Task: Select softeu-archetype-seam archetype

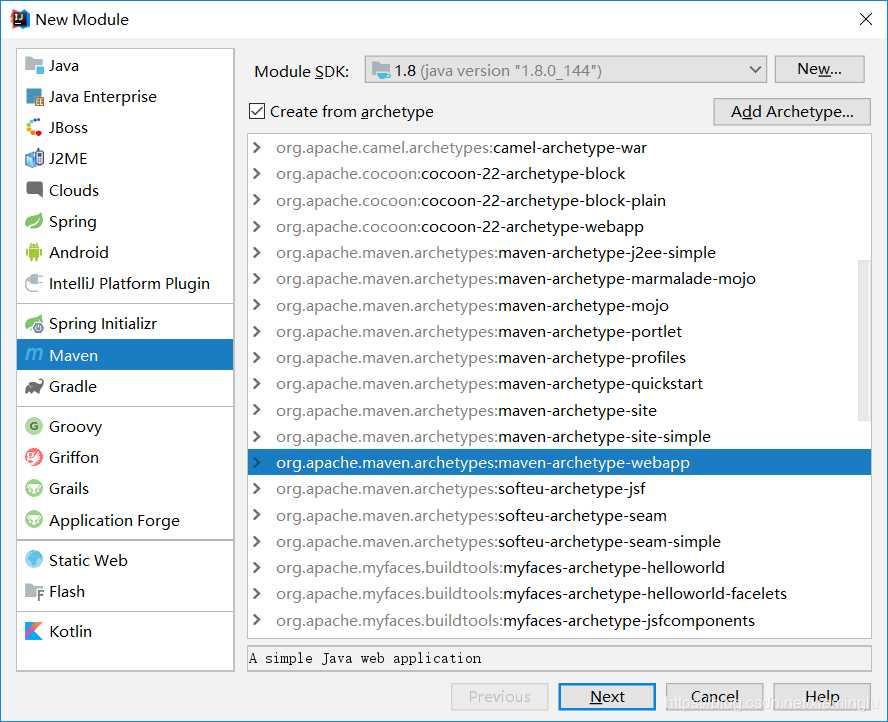Action: pyautogui.click(x=559, y=515)
